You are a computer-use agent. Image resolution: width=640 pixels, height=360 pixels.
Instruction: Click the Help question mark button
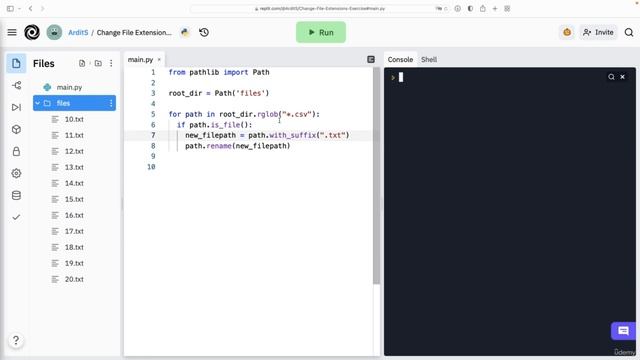click(16, 340)
